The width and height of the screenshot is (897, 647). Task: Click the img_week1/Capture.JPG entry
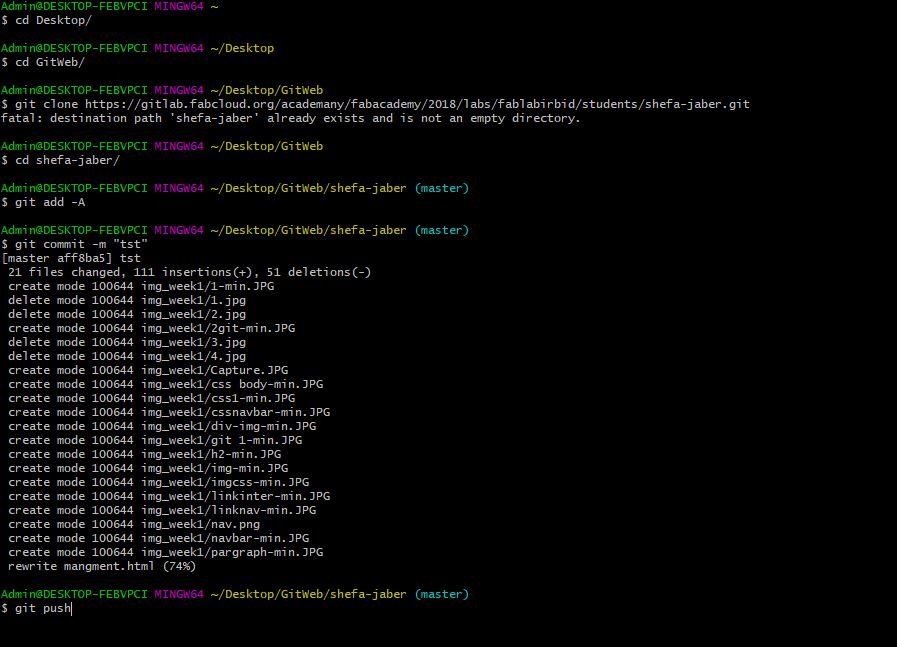pyautogui.click(x=215, y=370)
